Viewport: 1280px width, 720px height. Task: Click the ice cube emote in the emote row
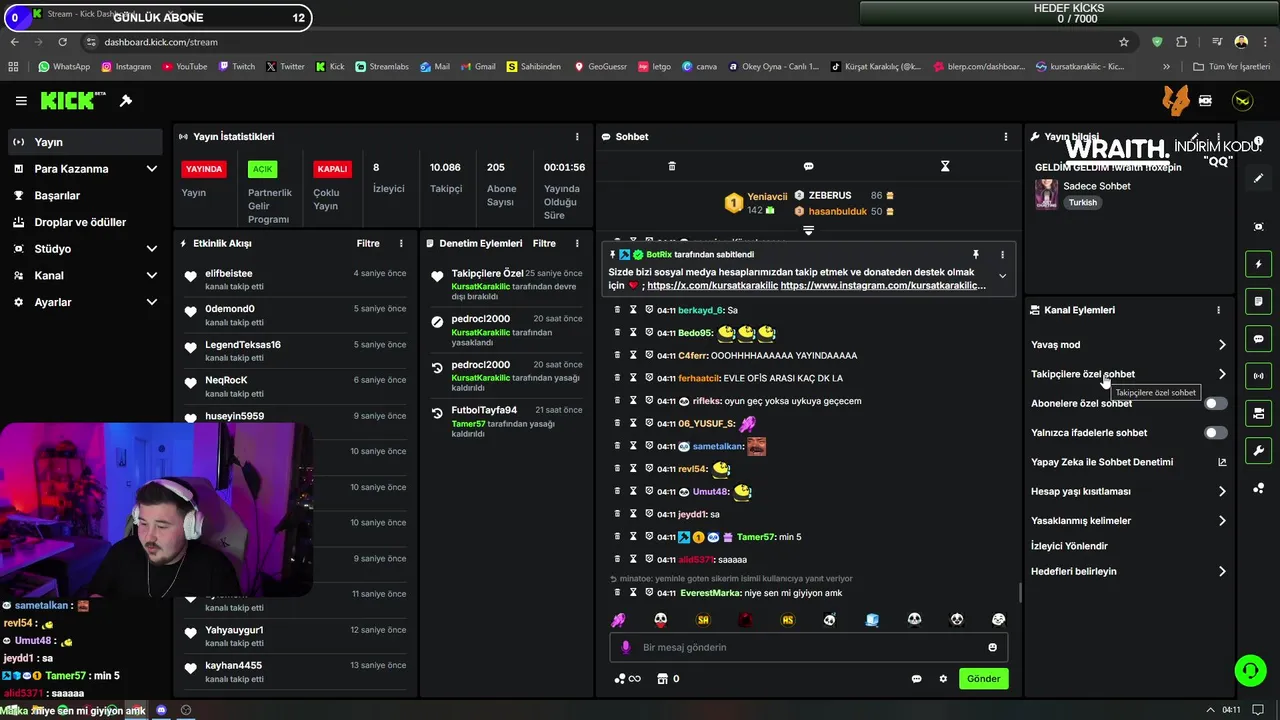coord(872,620)
